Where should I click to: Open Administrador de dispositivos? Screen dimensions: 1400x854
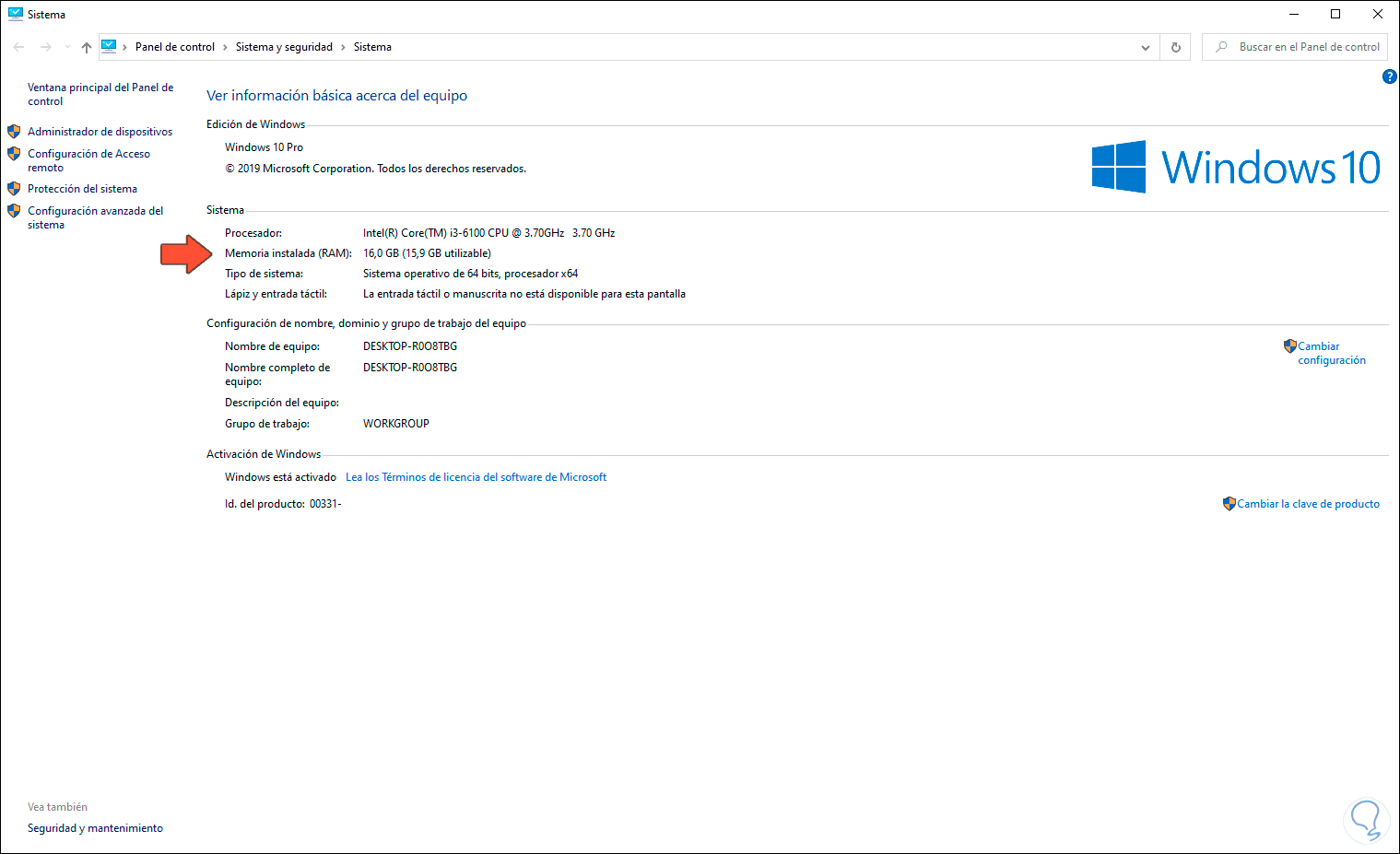[x=100, y=132]
